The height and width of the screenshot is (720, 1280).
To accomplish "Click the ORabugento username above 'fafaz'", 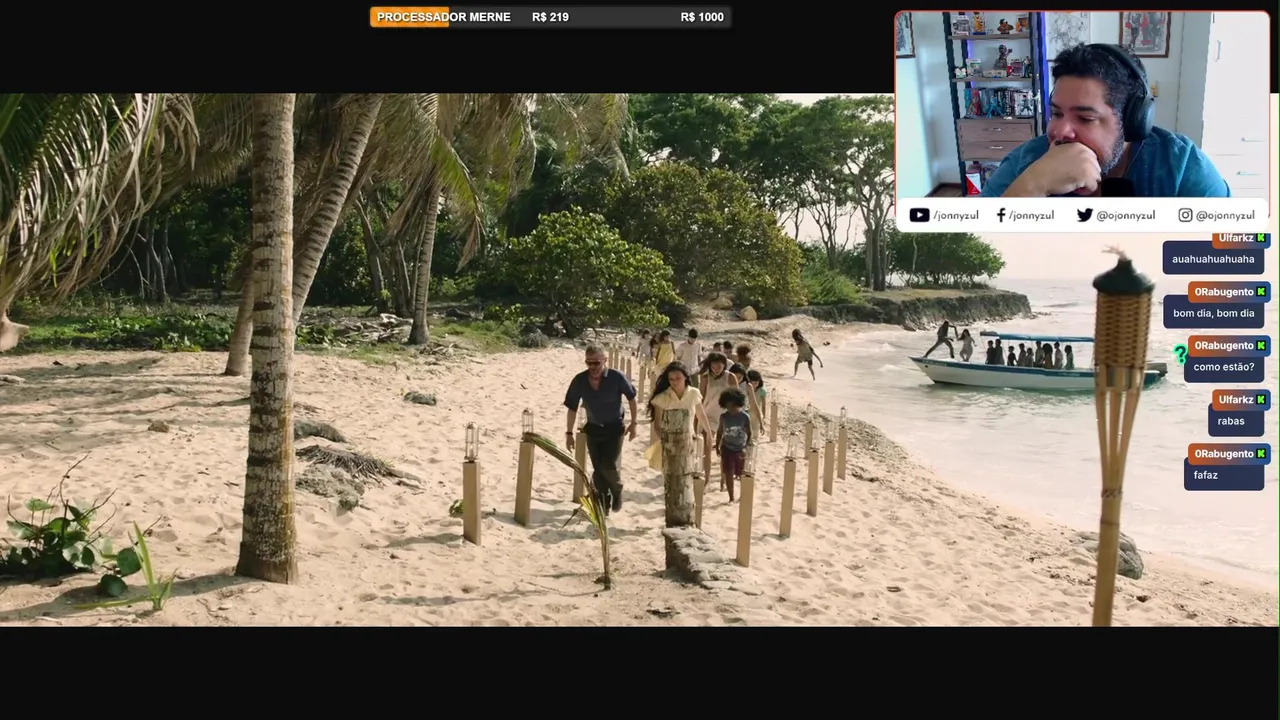I will [1224, 454].
